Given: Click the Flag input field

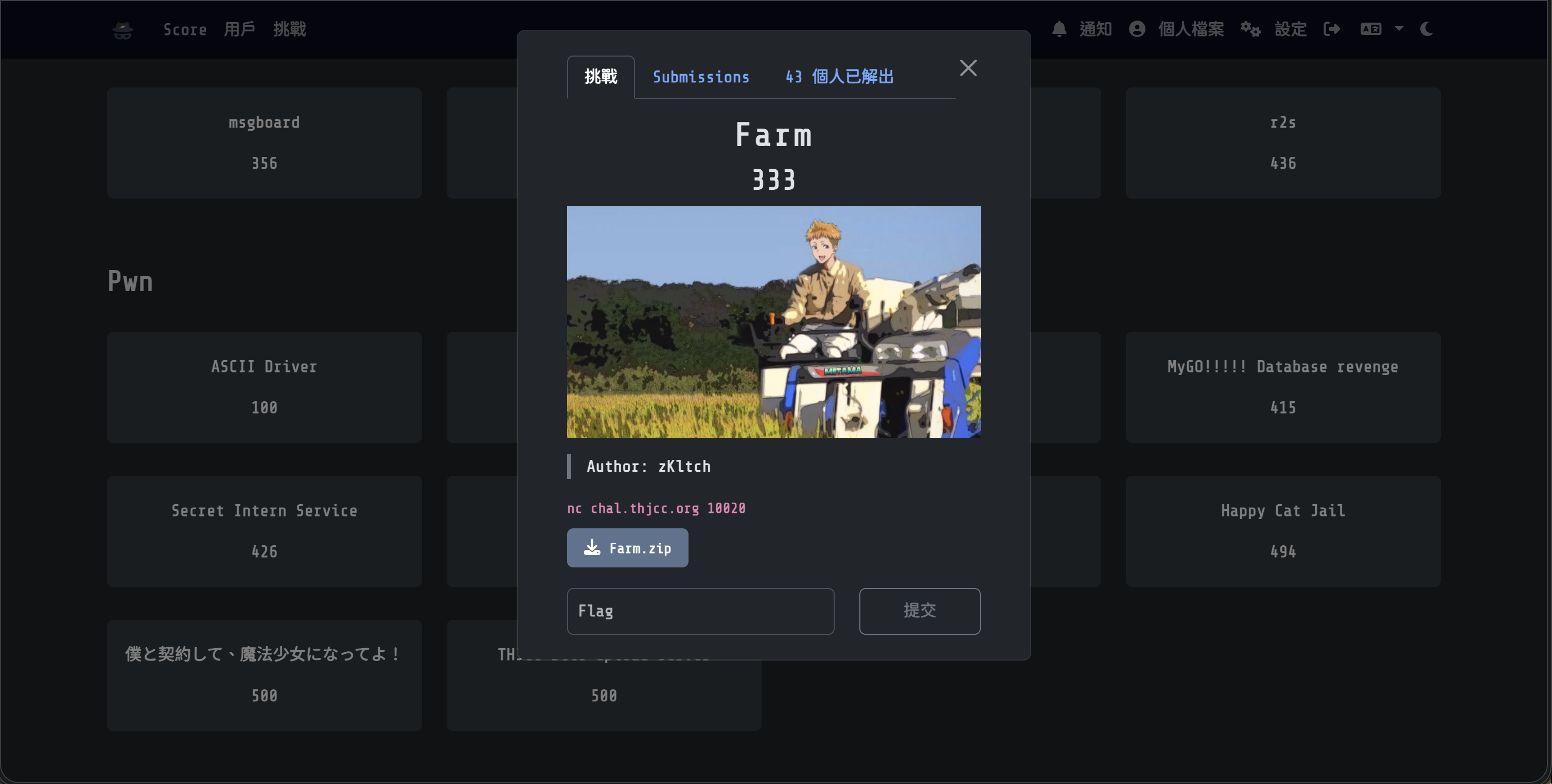Looking at the screenshot, I should (700, 611).
